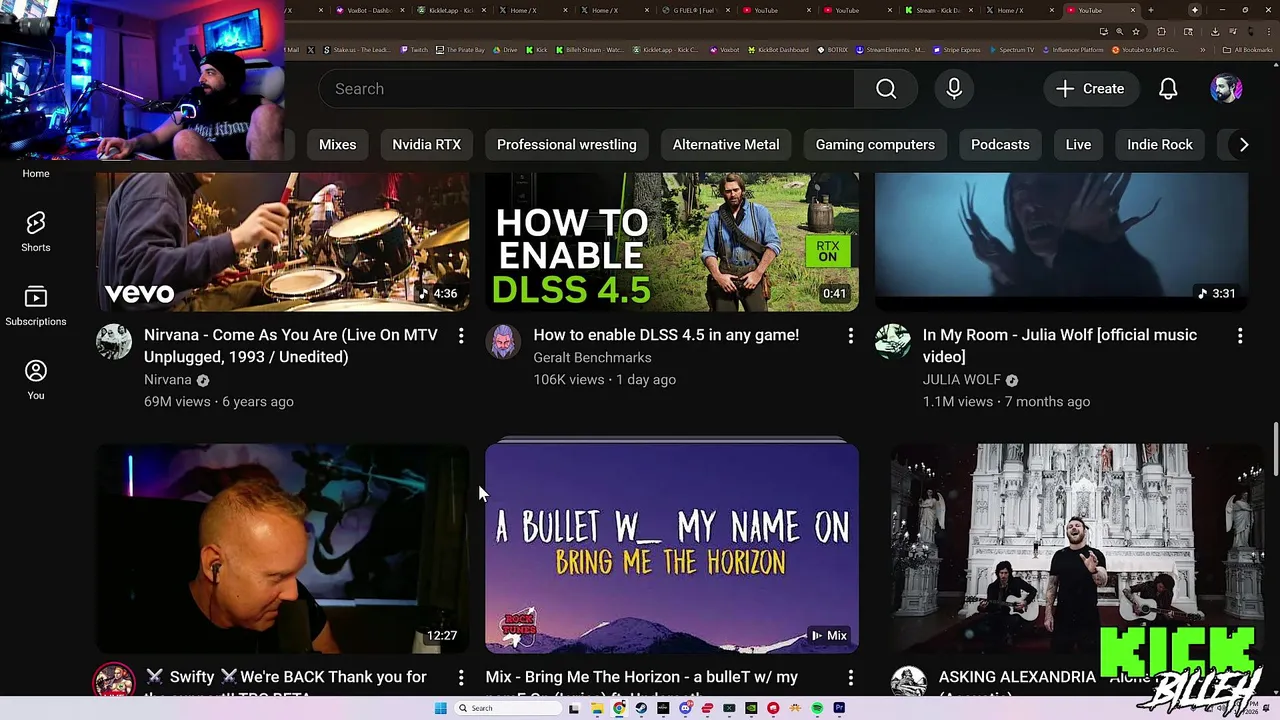Select the Indie Rock filter chip
1280x720 pixels.
[x=1160, y=145]
